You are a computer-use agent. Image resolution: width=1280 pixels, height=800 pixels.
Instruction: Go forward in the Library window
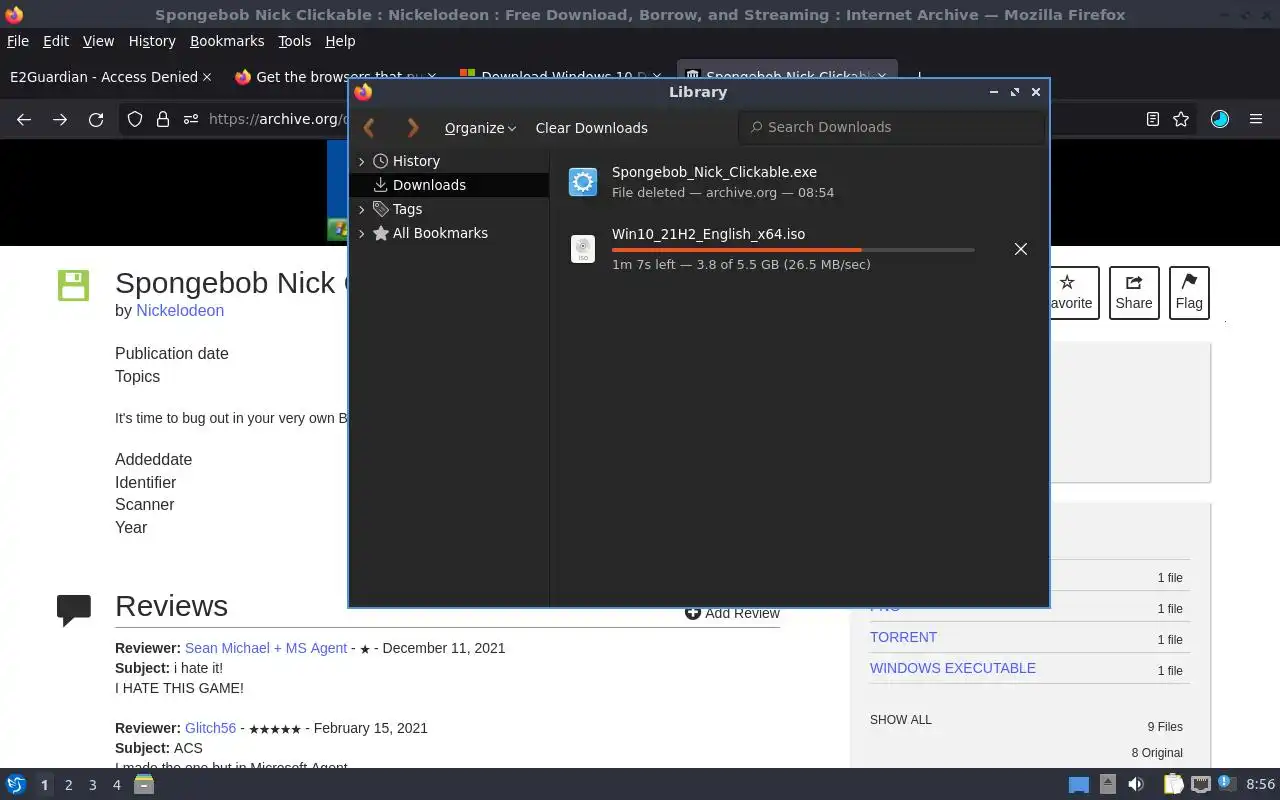click(413, 128)
